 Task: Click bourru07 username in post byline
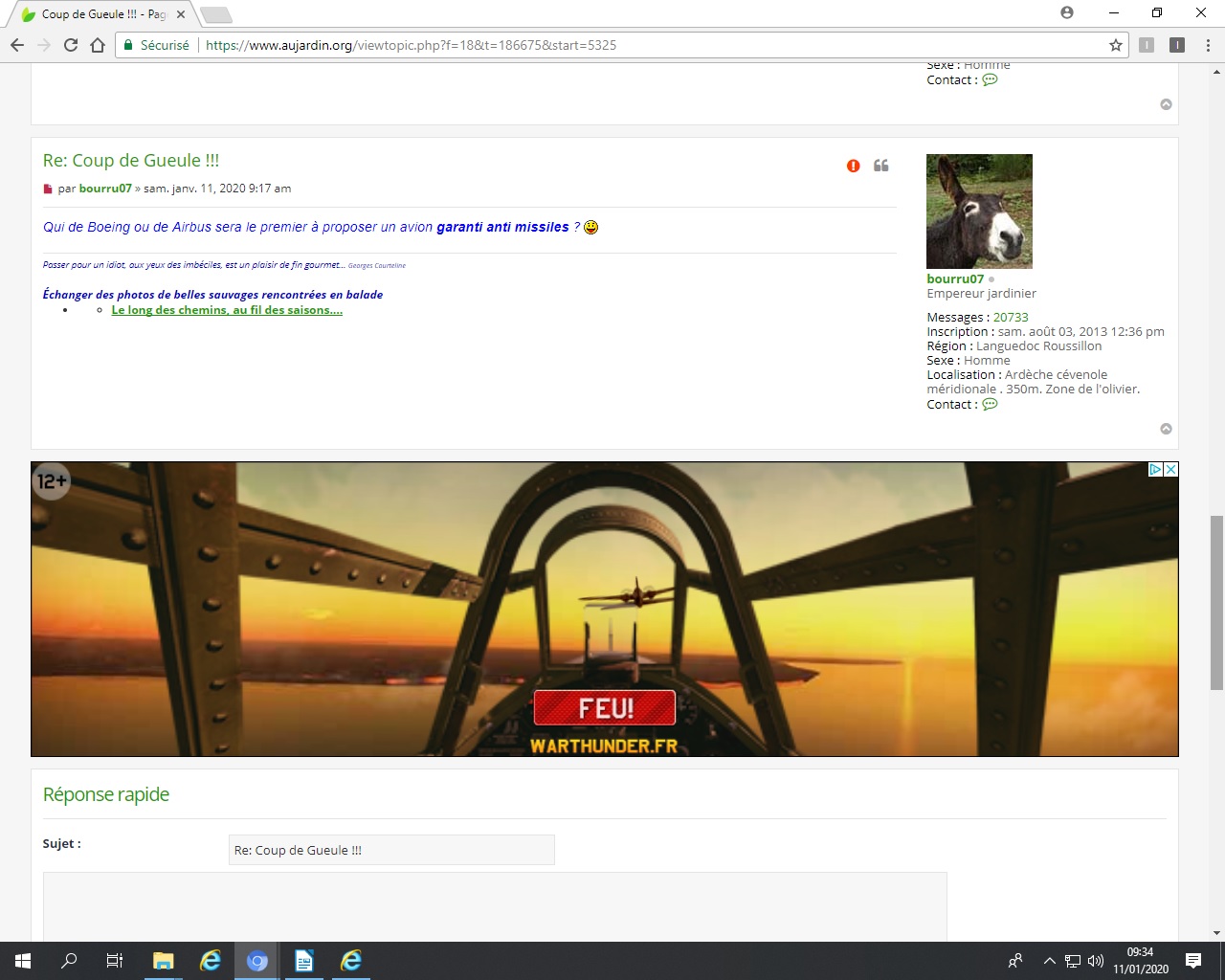point(105,189)
